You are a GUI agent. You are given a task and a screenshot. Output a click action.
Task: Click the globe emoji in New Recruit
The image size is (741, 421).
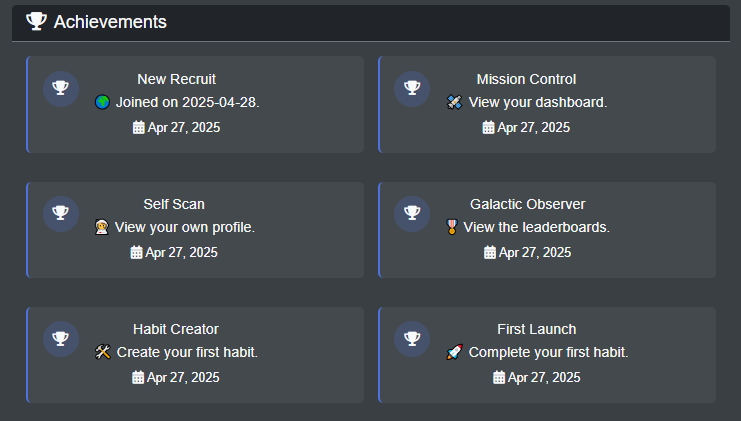click(102, 102)
